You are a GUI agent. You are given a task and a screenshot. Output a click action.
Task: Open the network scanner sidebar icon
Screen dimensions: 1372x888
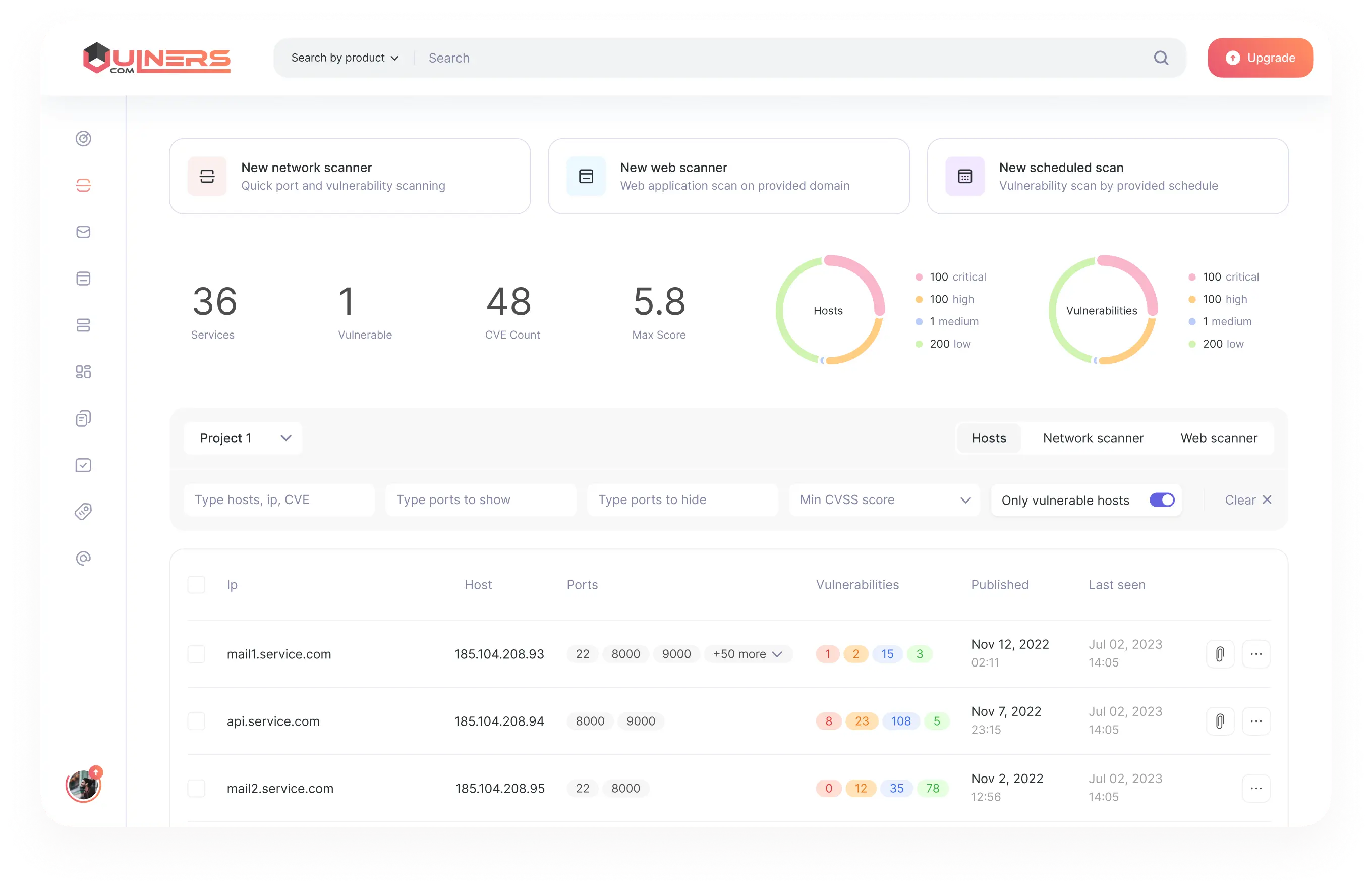pyautogui.click(x=84, y=185)
